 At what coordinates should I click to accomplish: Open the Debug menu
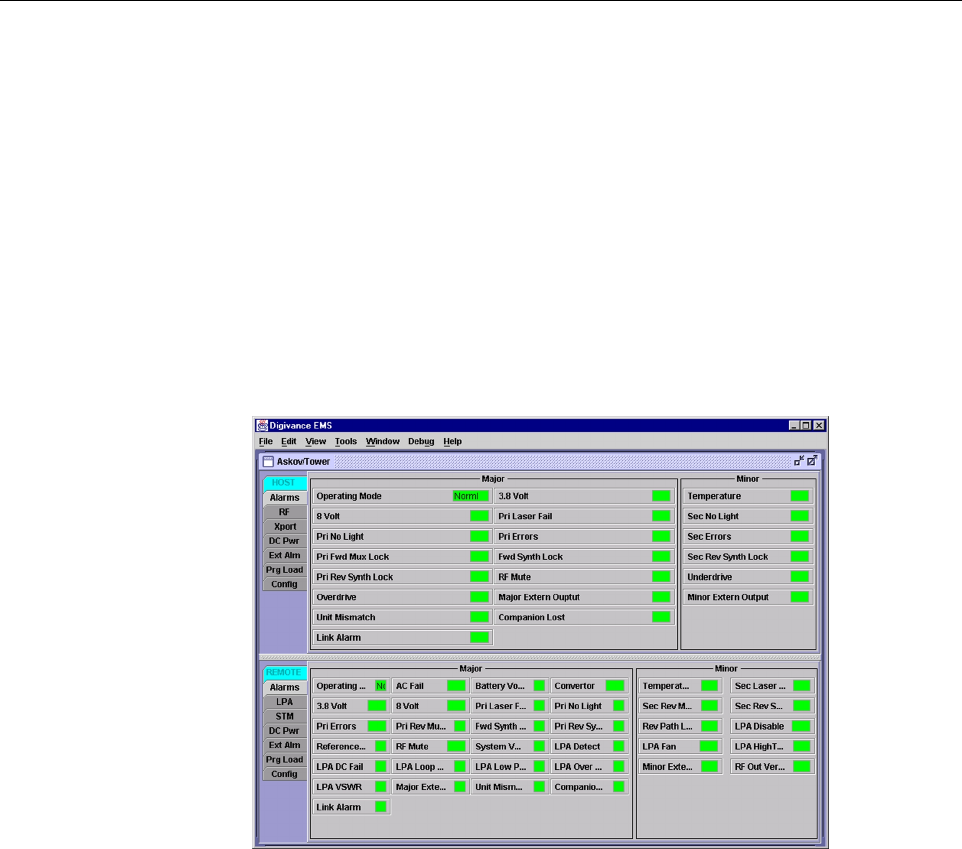[421, 441]
